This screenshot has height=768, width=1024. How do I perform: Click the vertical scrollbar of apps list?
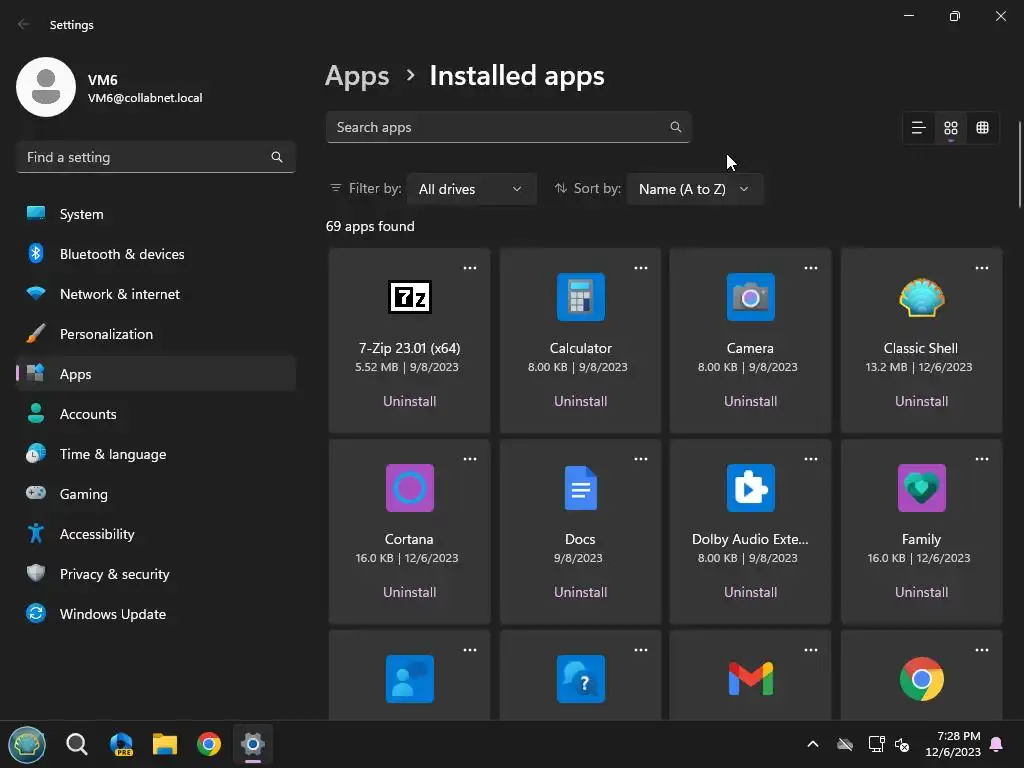(x=1019, y=165)
